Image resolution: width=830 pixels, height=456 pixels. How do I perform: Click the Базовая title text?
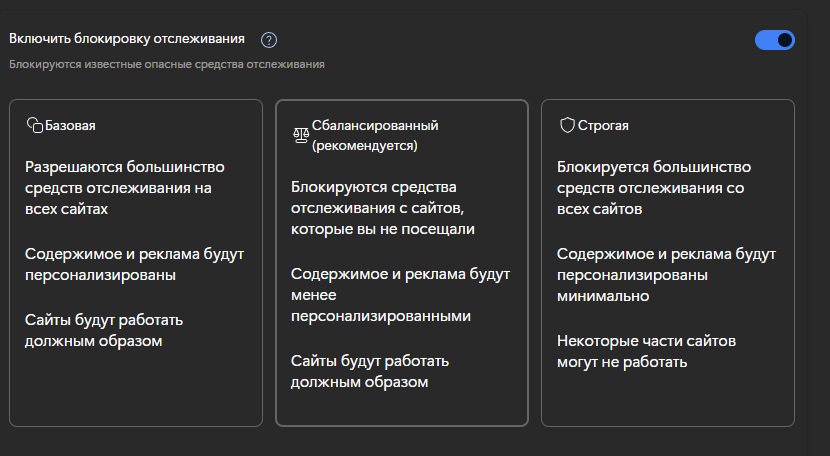(x=70, y=126)
